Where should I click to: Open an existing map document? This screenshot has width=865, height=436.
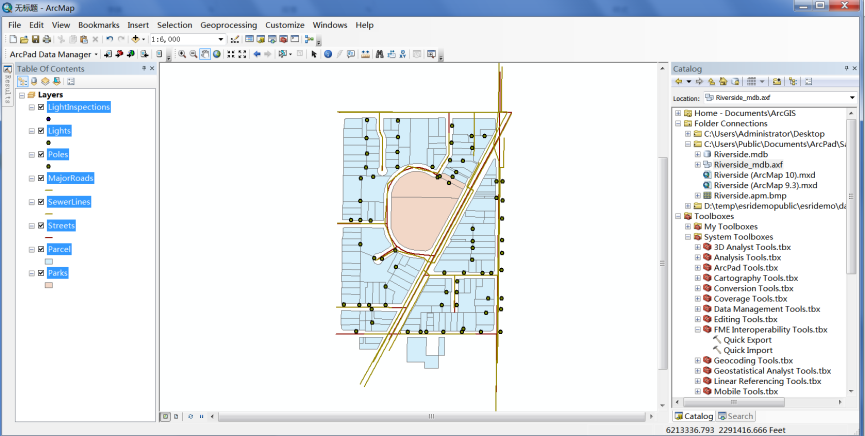tap(24, 39)
